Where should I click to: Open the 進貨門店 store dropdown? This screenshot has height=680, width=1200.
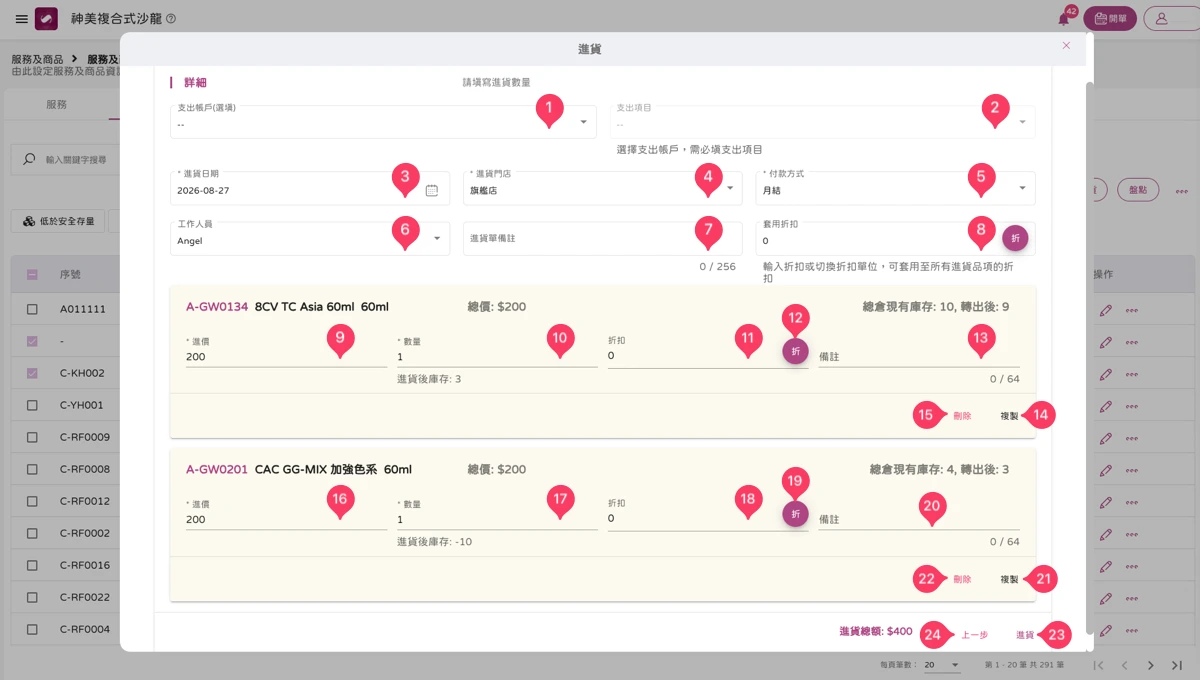[x=602, y=188]
